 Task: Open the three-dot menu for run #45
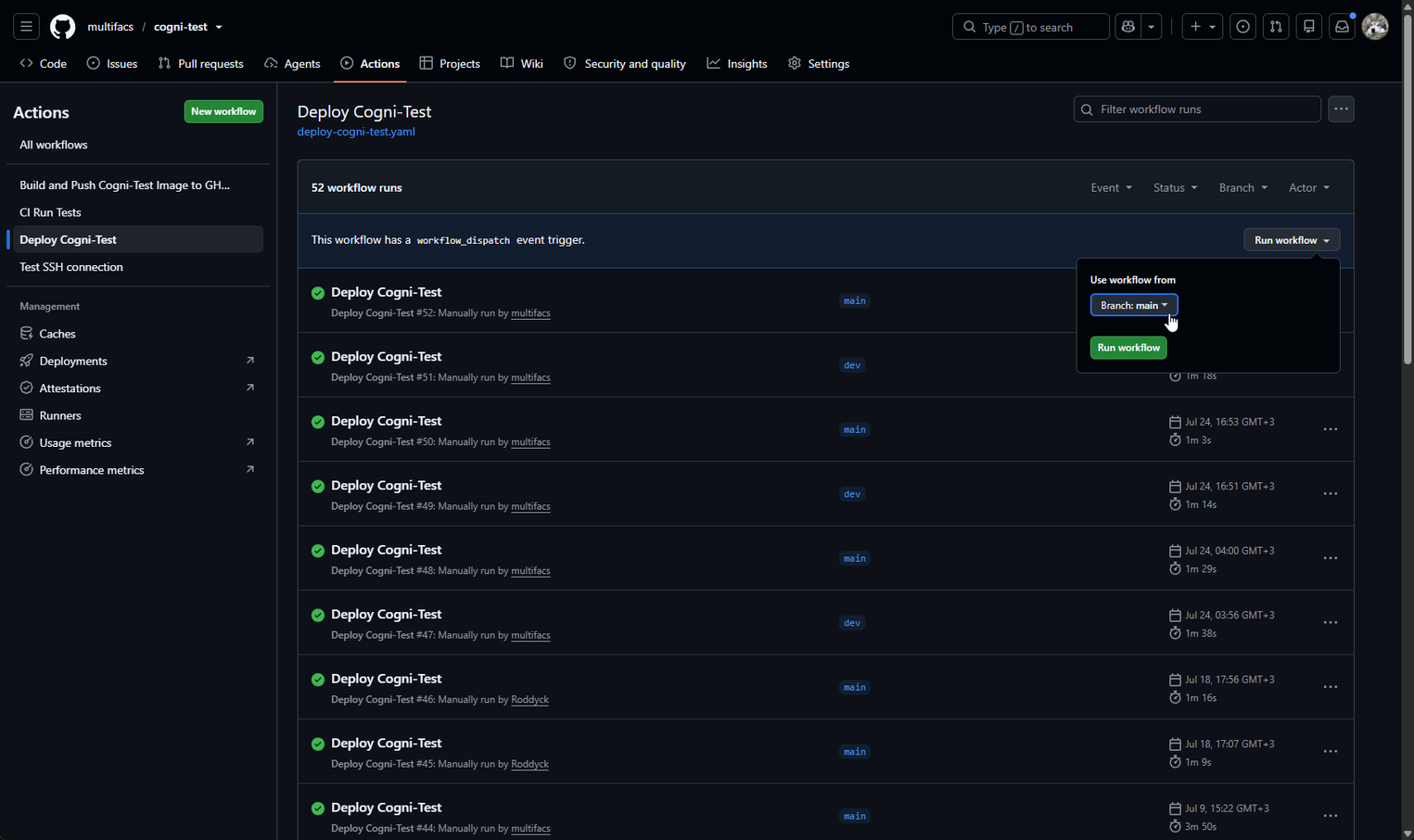click(x=1331, y=752)
